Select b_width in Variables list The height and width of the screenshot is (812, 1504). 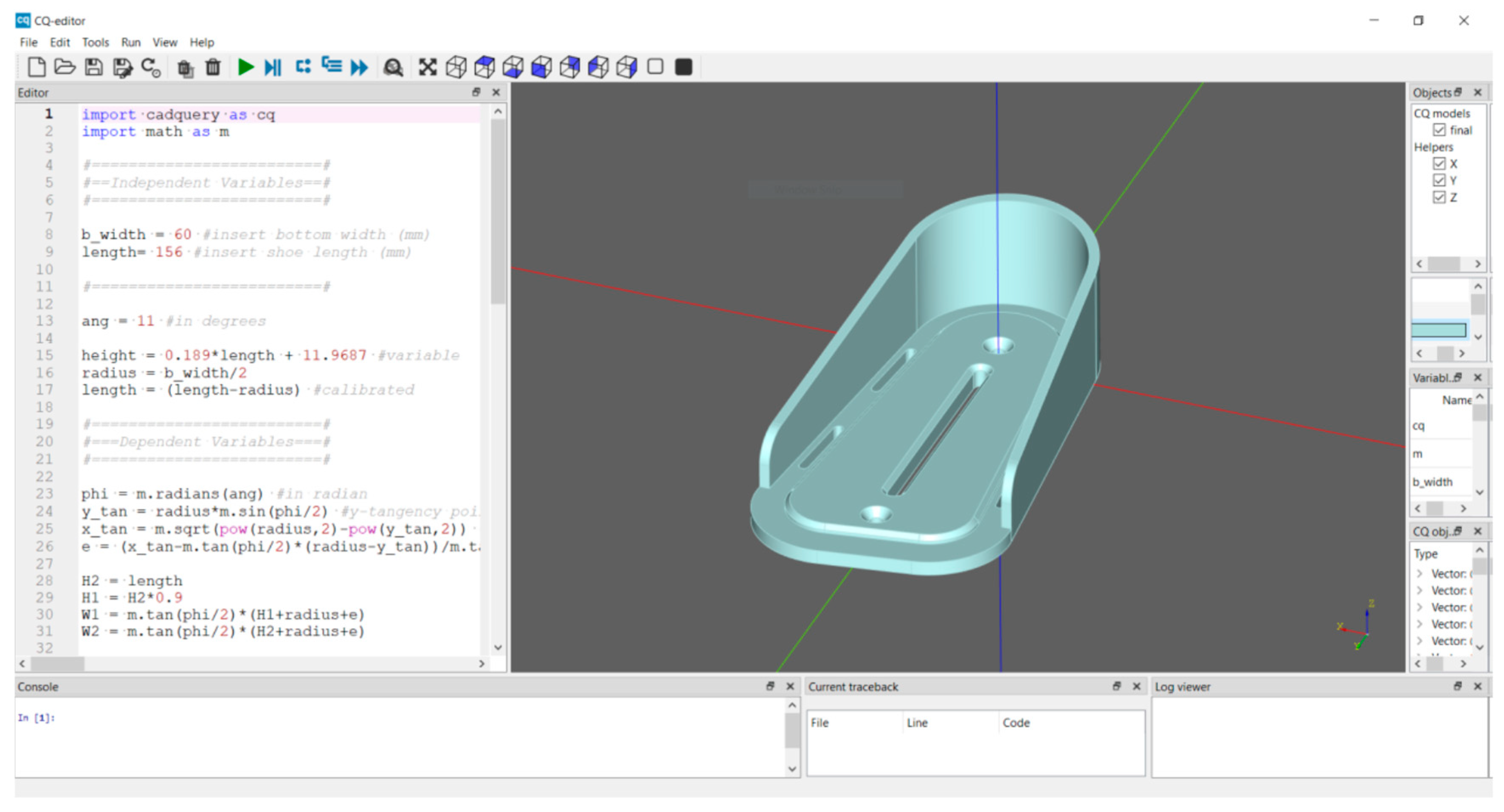(1432, 482)
